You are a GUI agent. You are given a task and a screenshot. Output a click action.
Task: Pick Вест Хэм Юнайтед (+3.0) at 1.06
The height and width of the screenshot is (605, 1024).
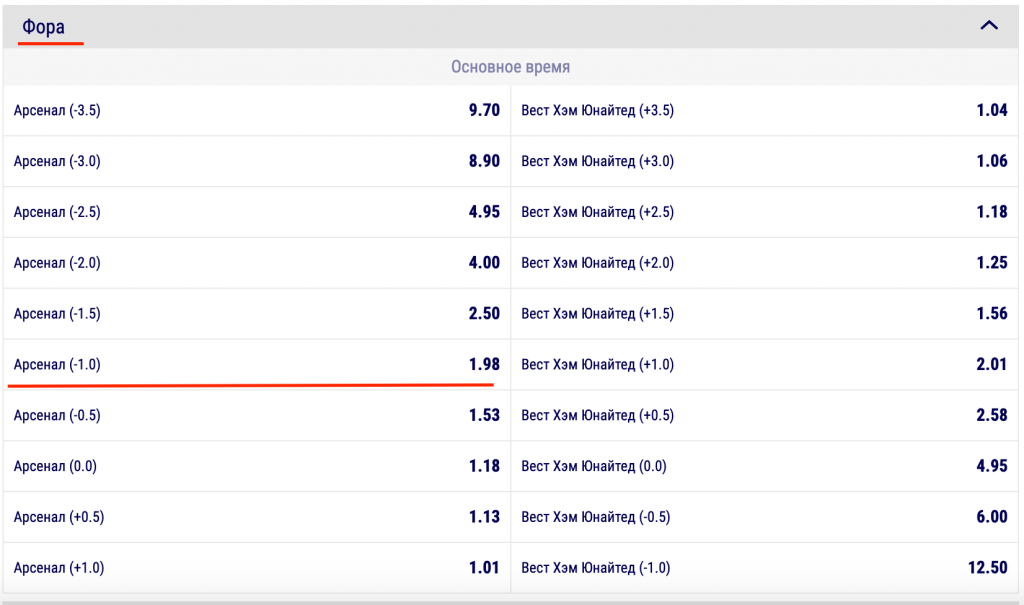(x=764, y=161)
